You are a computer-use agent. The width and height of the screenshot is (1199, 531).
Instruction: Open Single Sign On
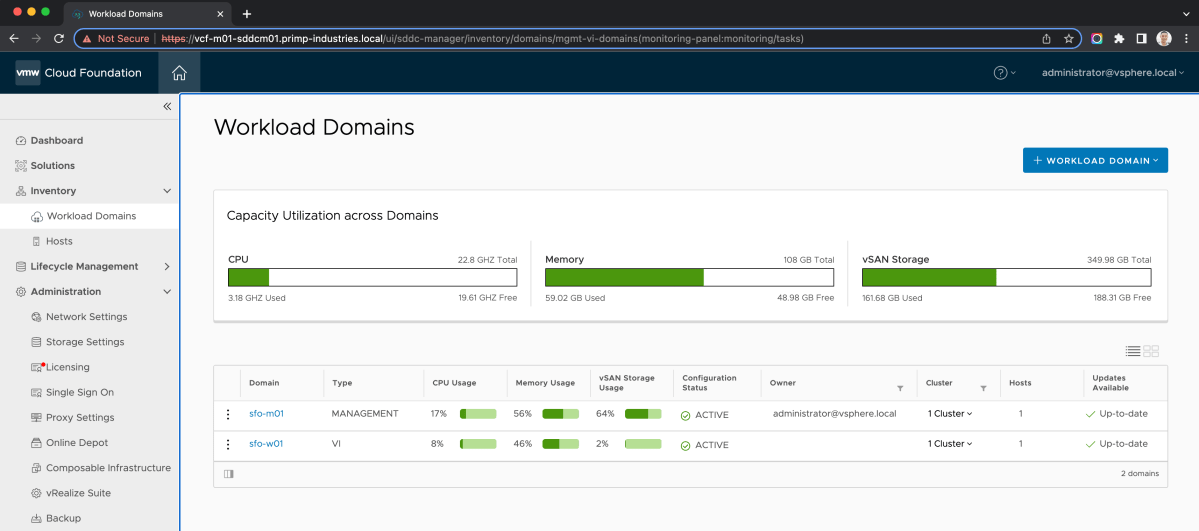click(x=80, y=393)
